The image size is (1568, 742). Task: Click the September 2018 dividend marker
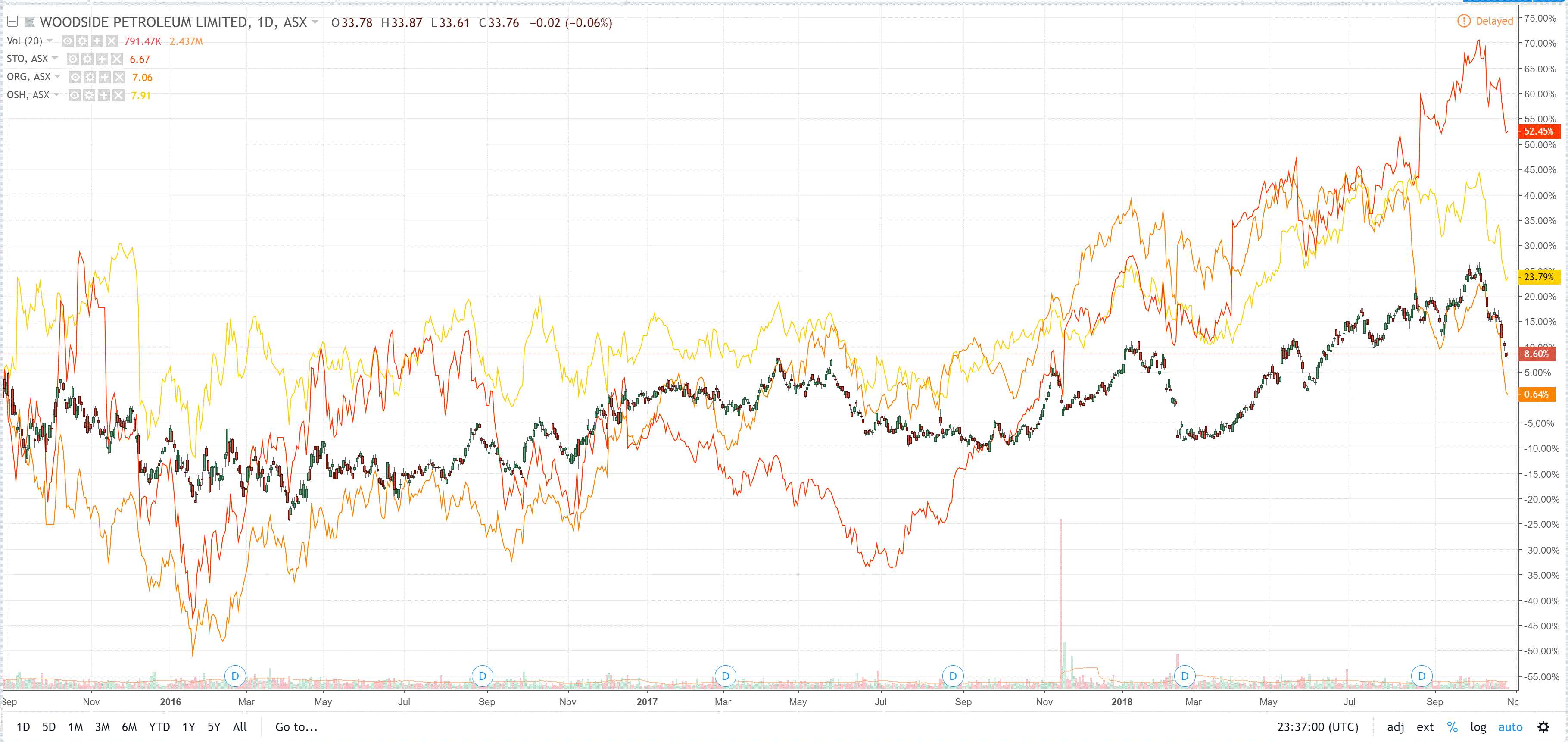click(1421, 676)
